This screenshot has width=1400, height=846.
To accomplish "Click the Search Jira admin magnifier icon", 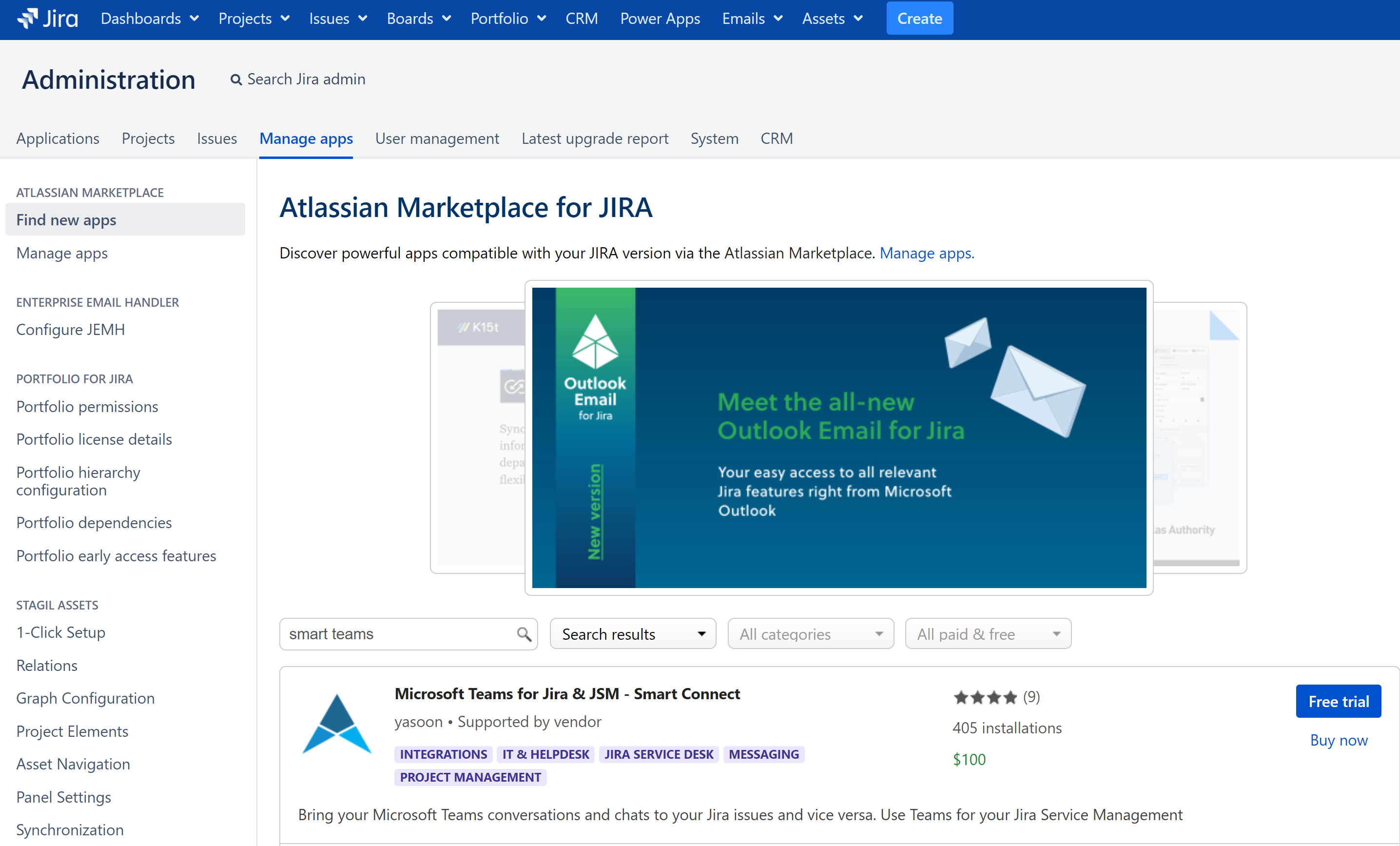I will point(236,80).
